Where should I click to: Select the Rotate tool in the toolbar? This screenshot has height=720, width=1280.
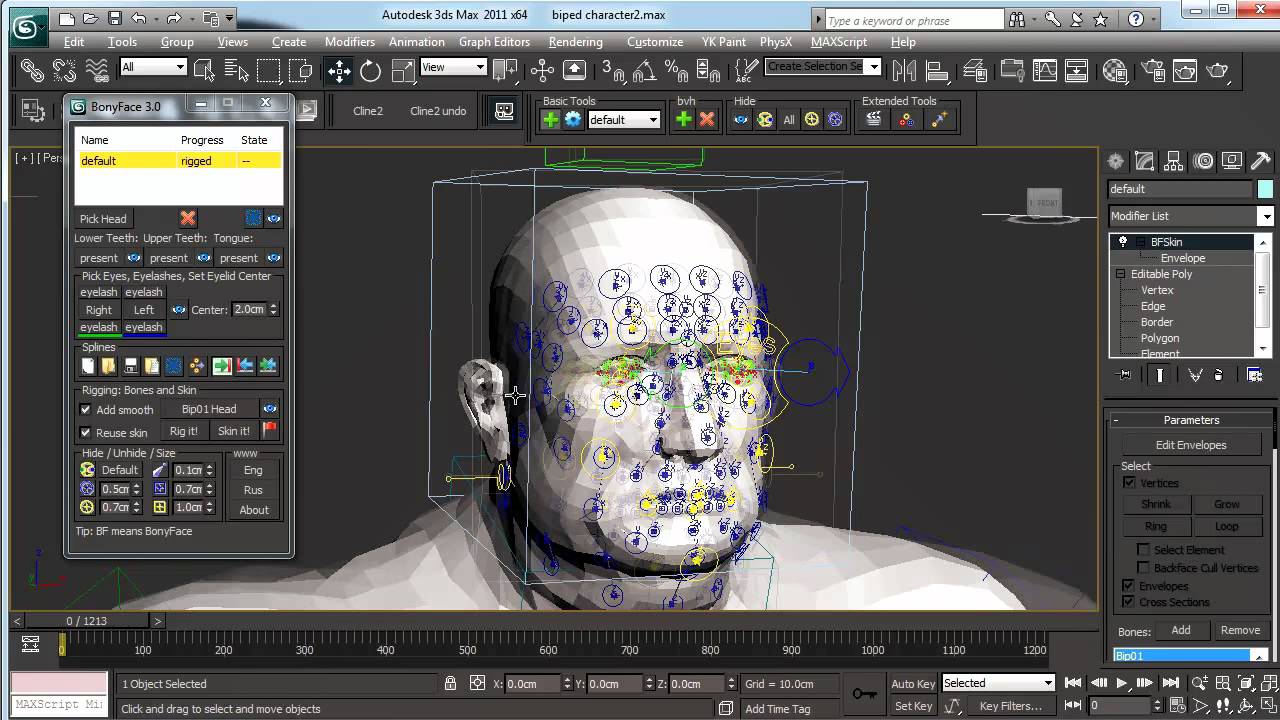[x=371, y=70]
